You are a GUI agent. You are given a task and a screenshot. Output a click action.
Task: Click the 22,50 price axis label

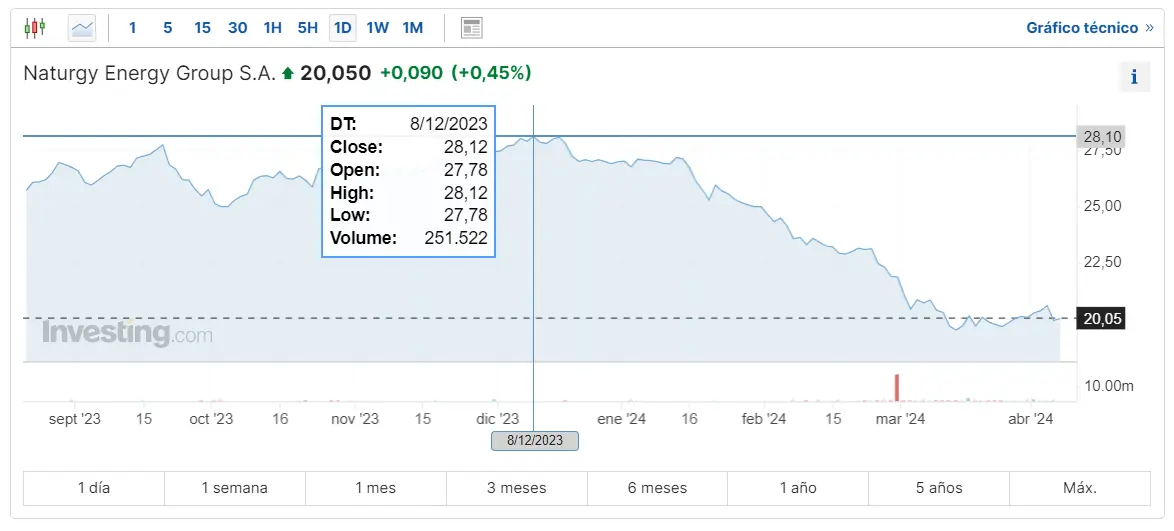pos(1102,262)
